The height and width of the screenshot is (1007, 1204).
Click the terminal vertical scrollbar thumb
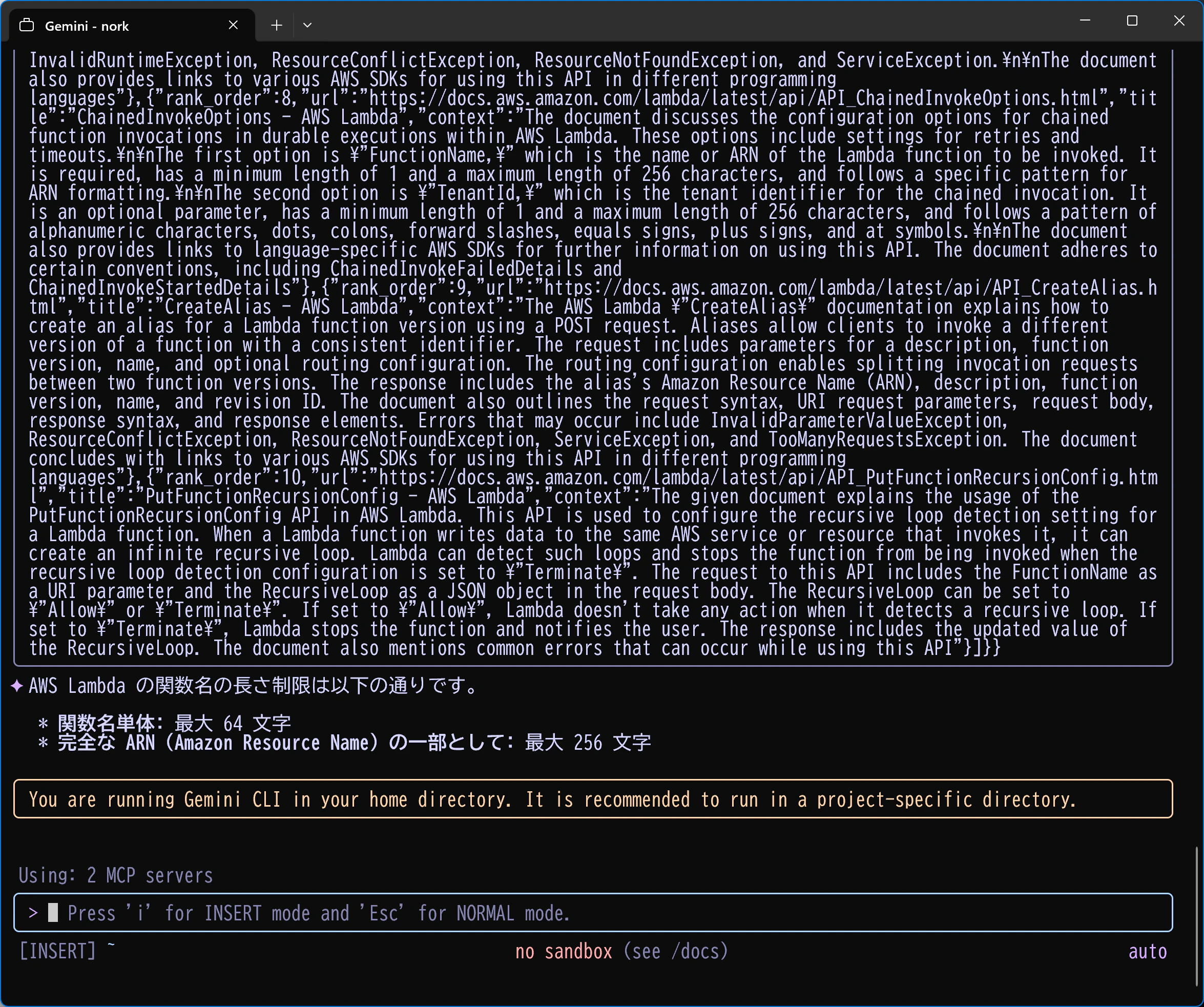tap(1197, 917)
